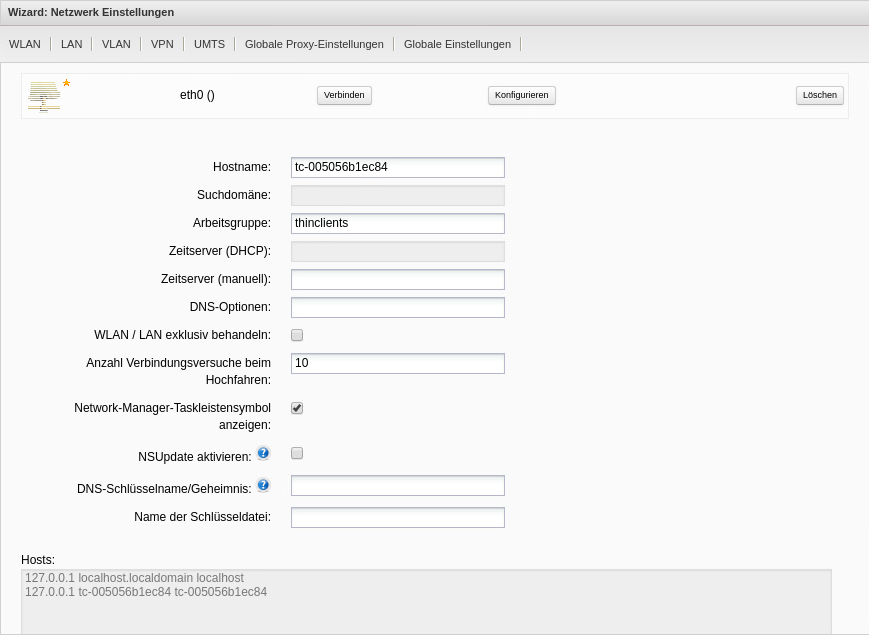Focus the Arbeitsgruppe text field
The width and height of the screenshot is (869, 635).
coord(396,223)
